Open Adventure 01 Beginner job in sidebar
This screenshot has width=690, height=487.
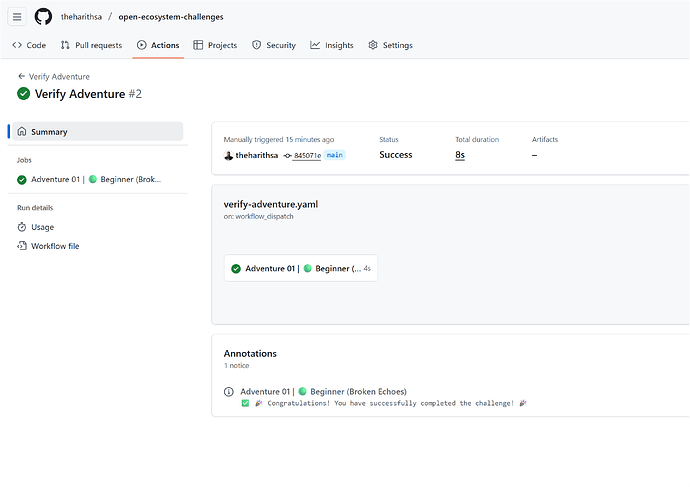(x=98, y=179)
